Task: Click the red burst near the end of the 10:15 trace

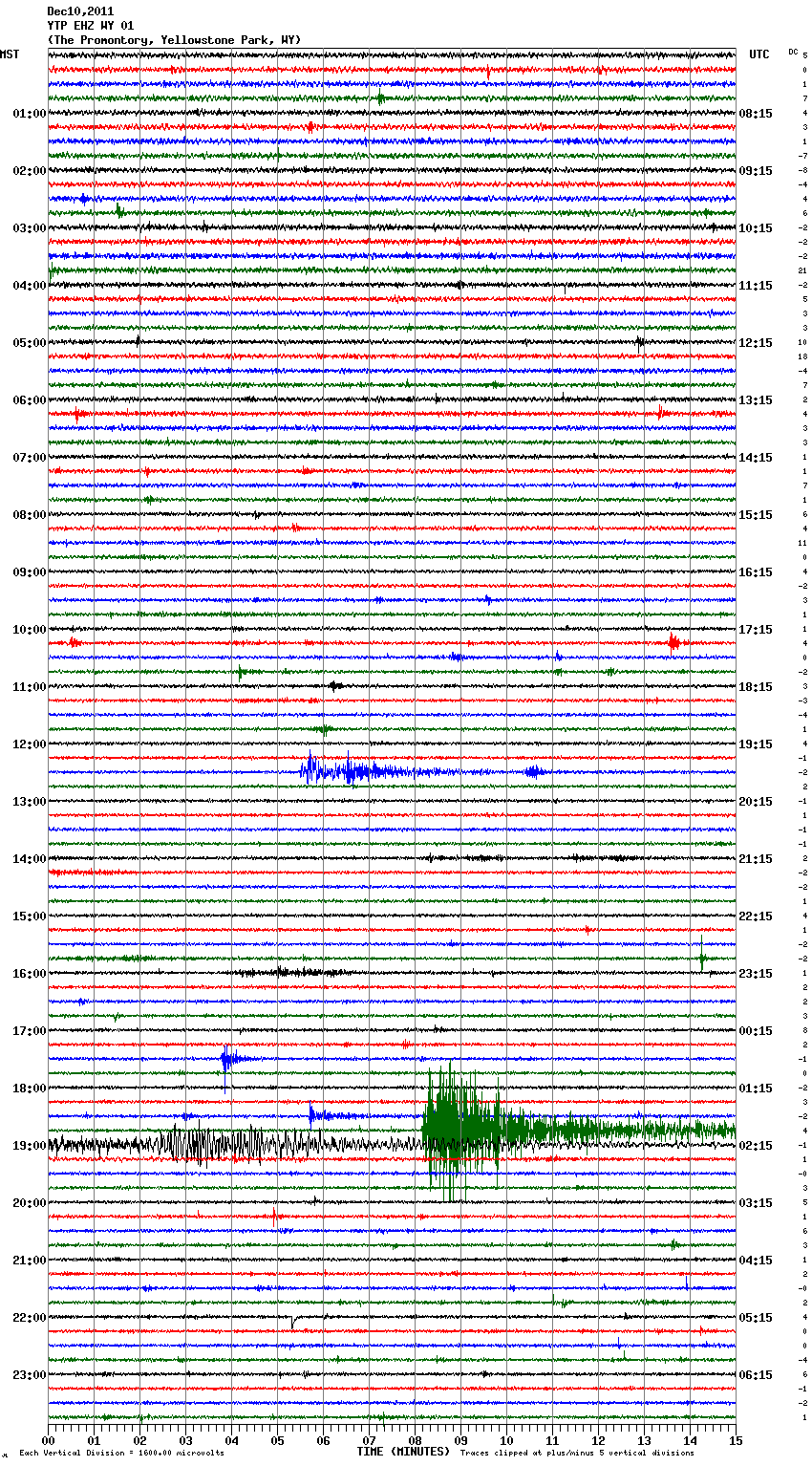Action: (674, 642)
